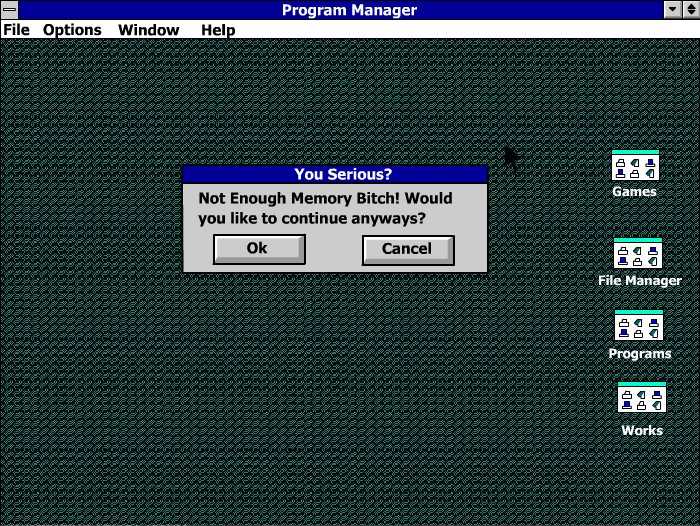Open the Works group icon

pos(642,397)
